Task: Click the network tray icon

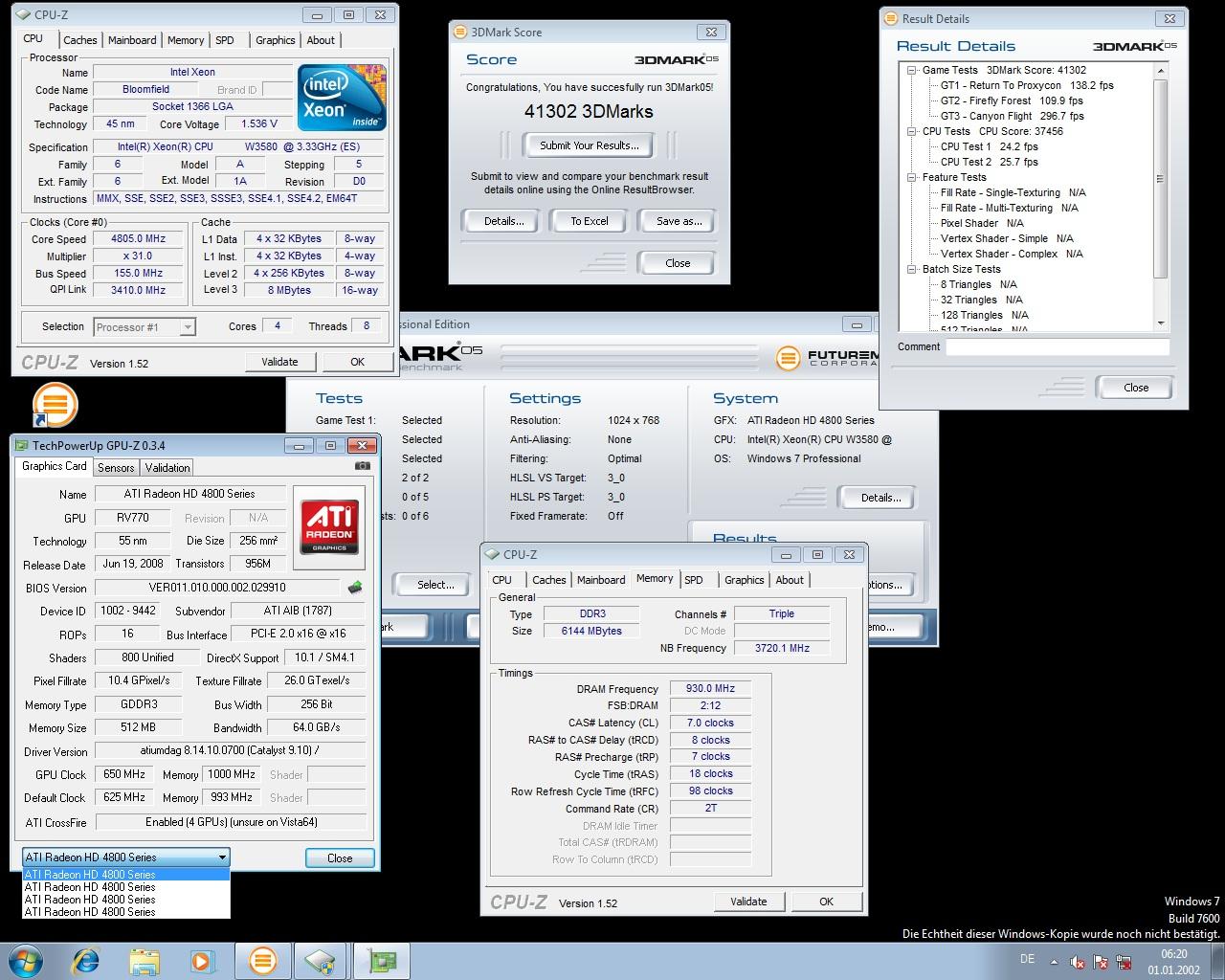Action: coord(1125,962)
